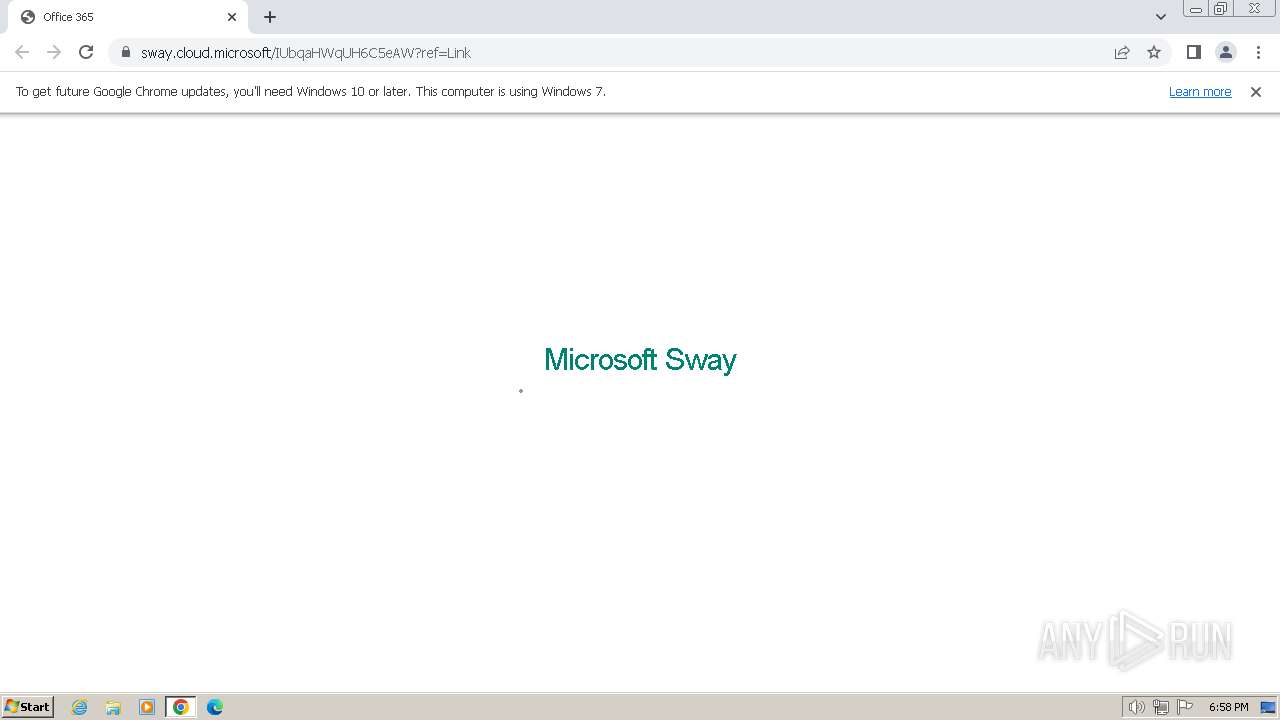The image size is (1280, 720).
Task: Reload the Sway page
Action: 86,52
